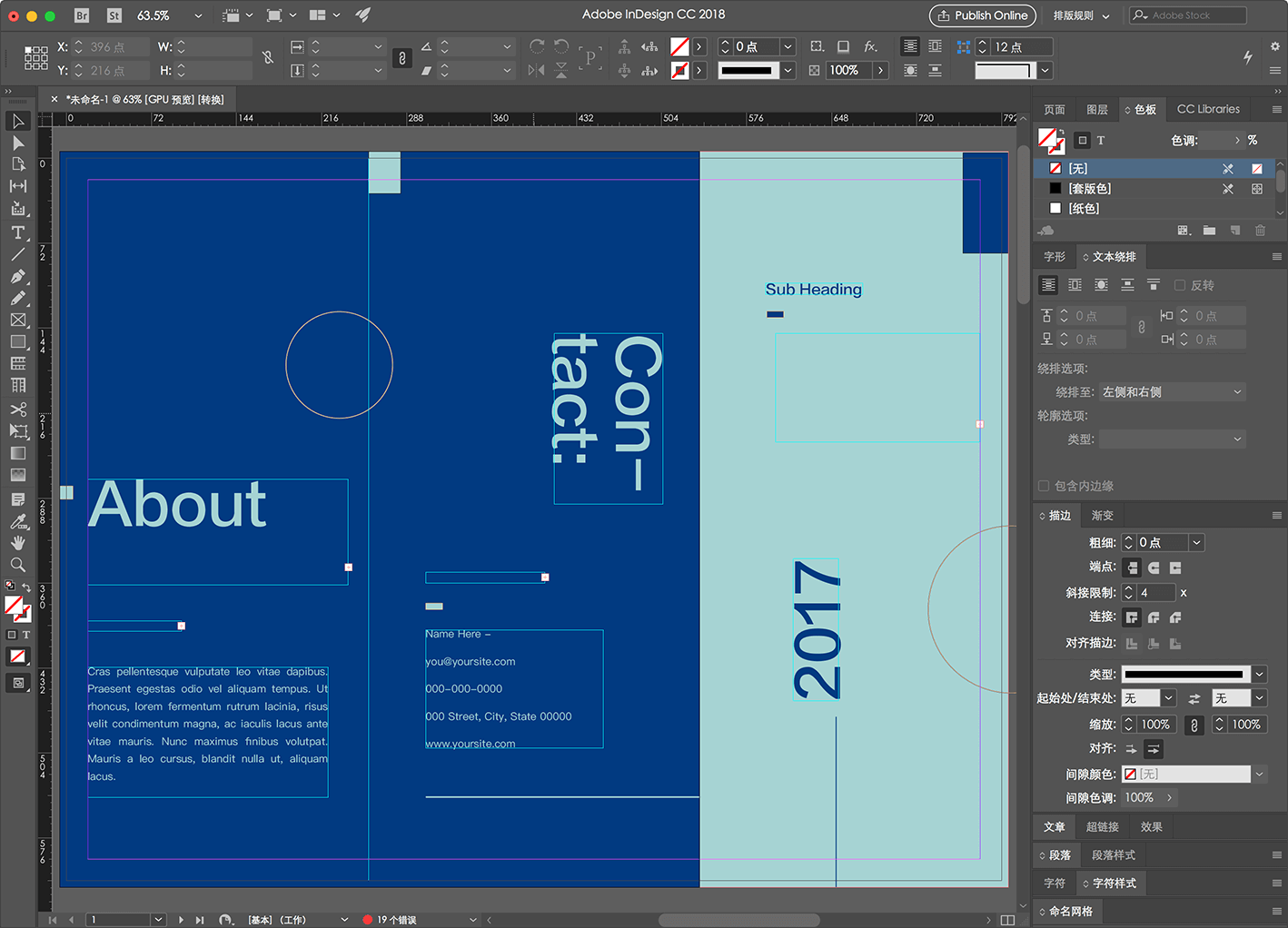1288x928 pixels.
Task: Select the Scissors tool
Action: (x=17, y=410)
